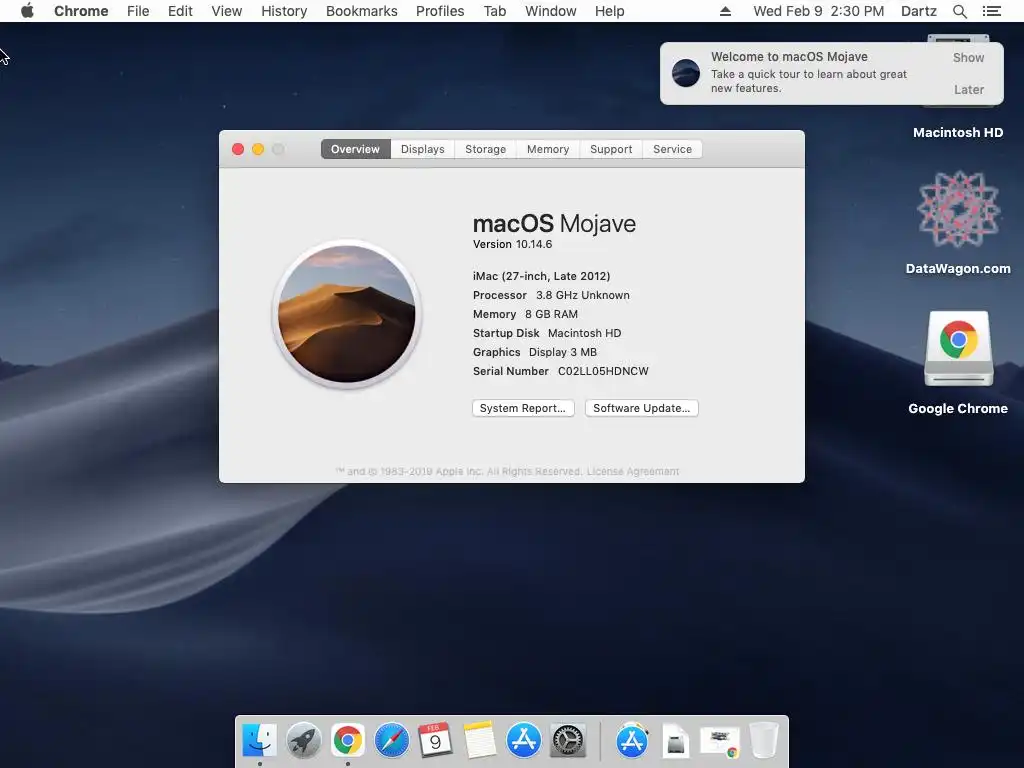Open the License Agreement link
1024x768 pixels.
pyautogui.click(x=633, y=472)
